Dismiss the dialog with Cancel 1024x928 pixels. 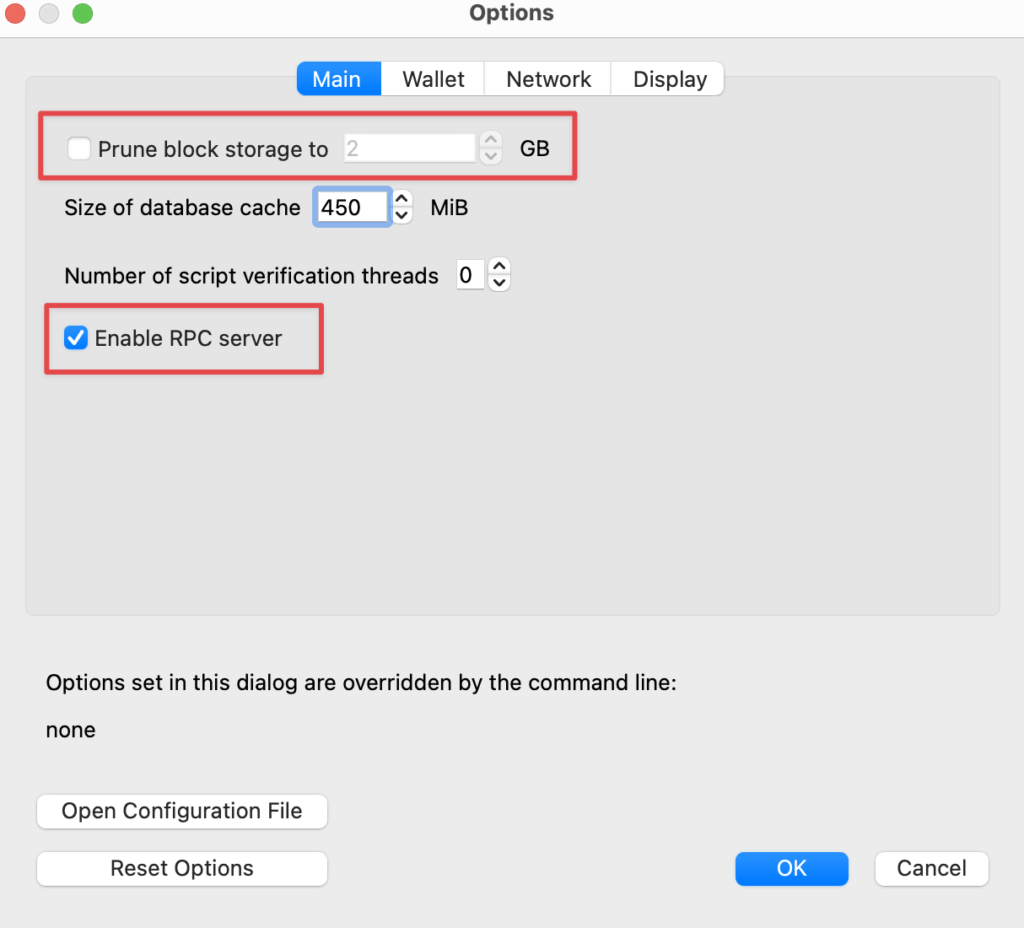pyautogui.click(x=931, y=868)
